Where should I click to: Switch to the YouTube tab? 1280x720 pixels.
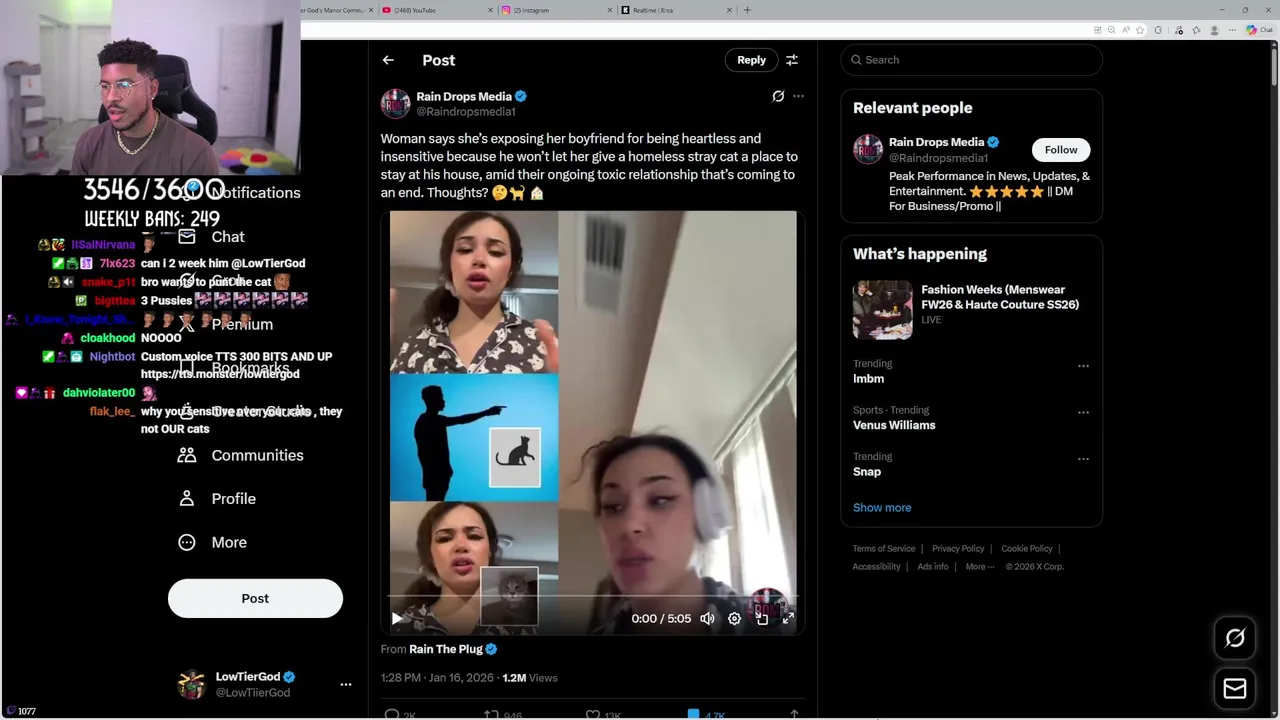pos(436,10)
